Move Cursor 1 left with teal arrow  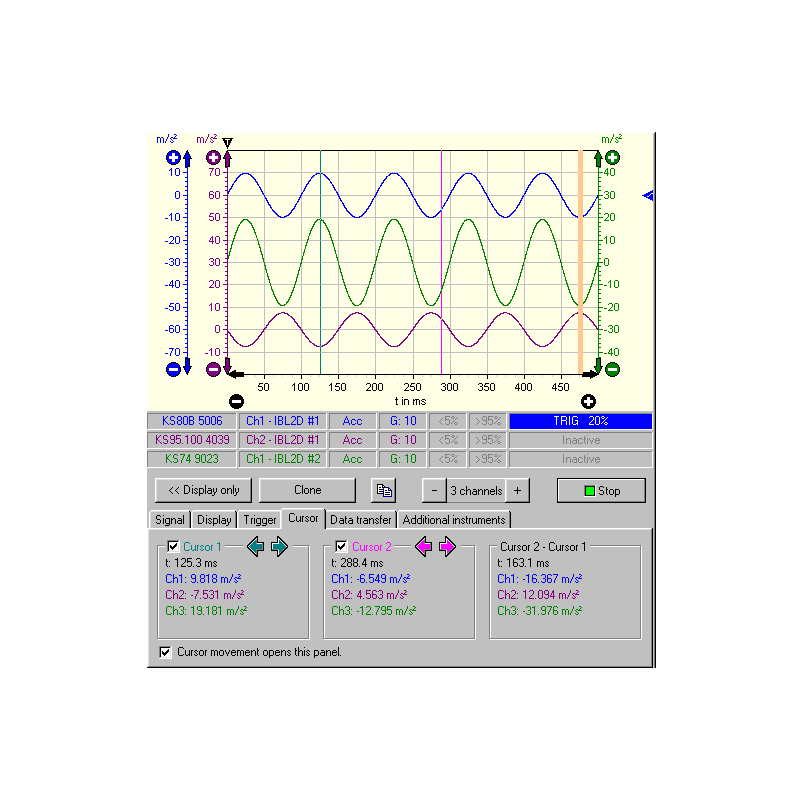pyautogui.click(x=256, y=547)
